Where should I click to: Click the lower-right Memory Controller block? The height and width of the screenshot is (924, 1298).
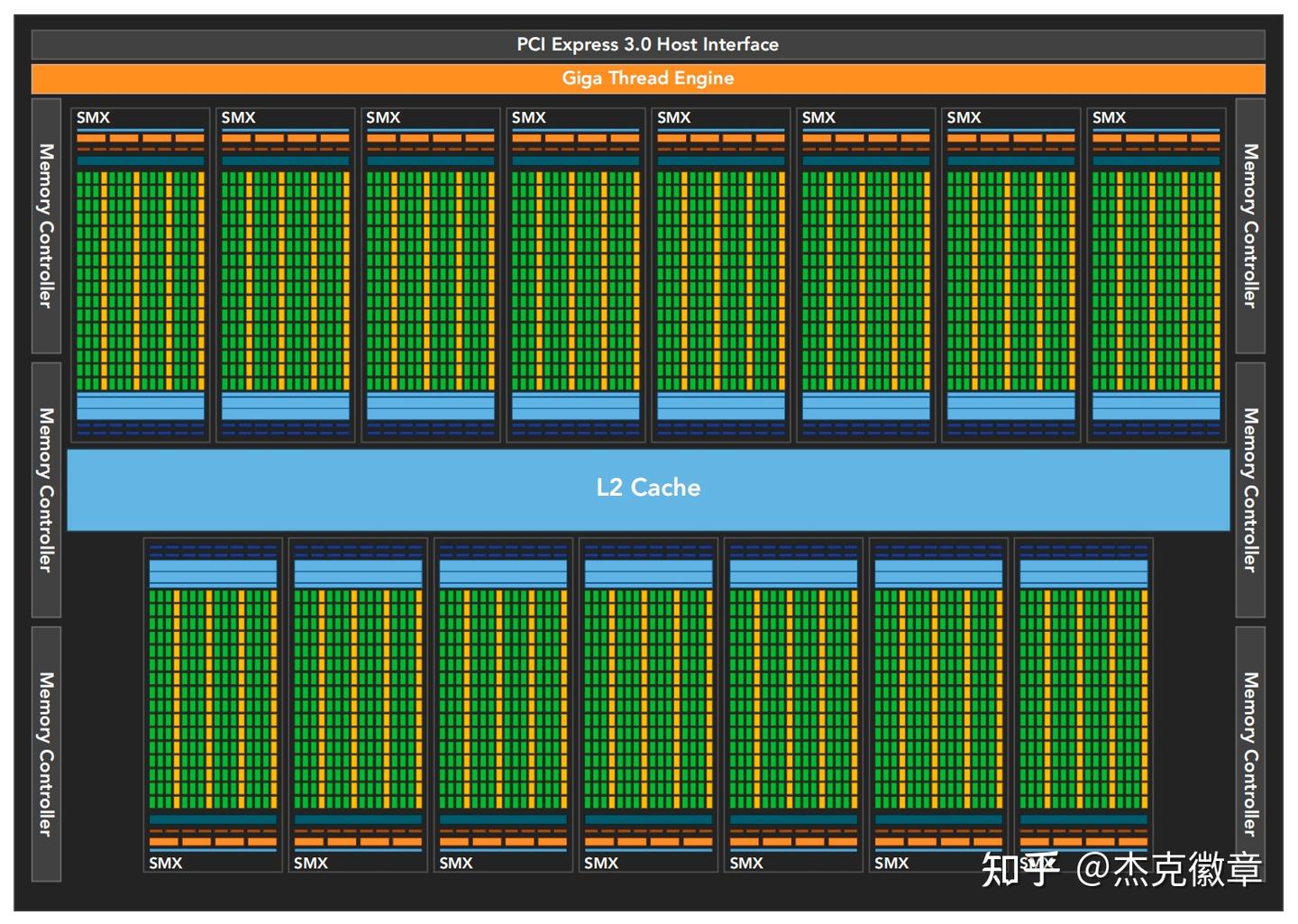(x=1250, y=755)
